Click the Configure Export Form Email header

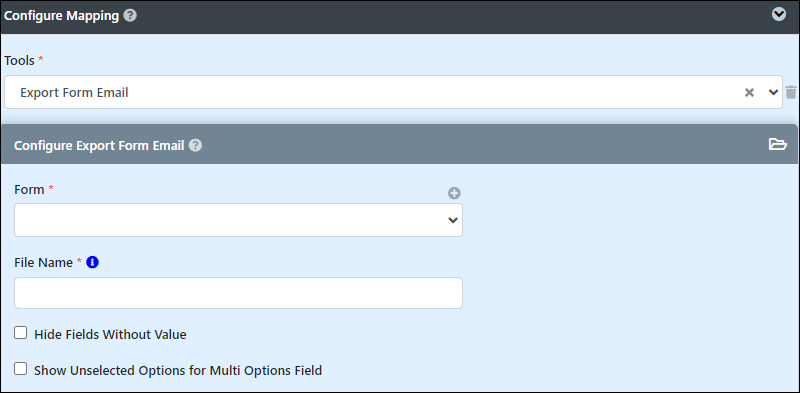(x=99, y=145)
